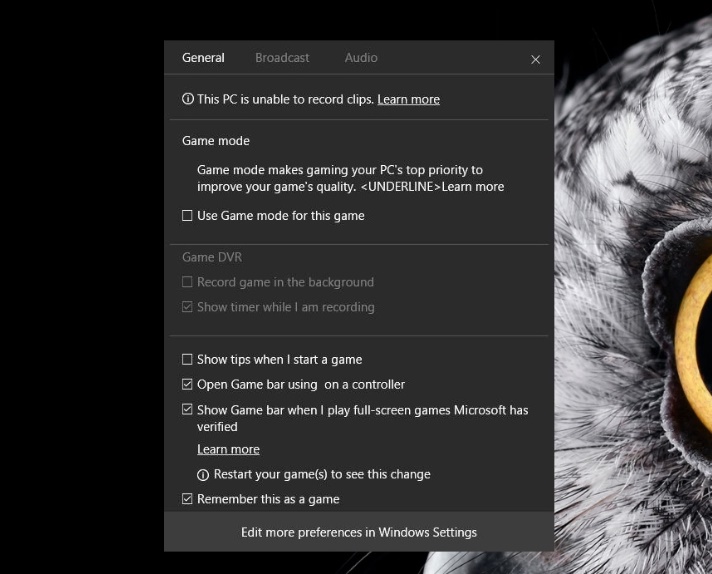This screenshot has width=712, height=574.
Task: Click the Game DVR section heading
Action: click(x=212, y=258)
